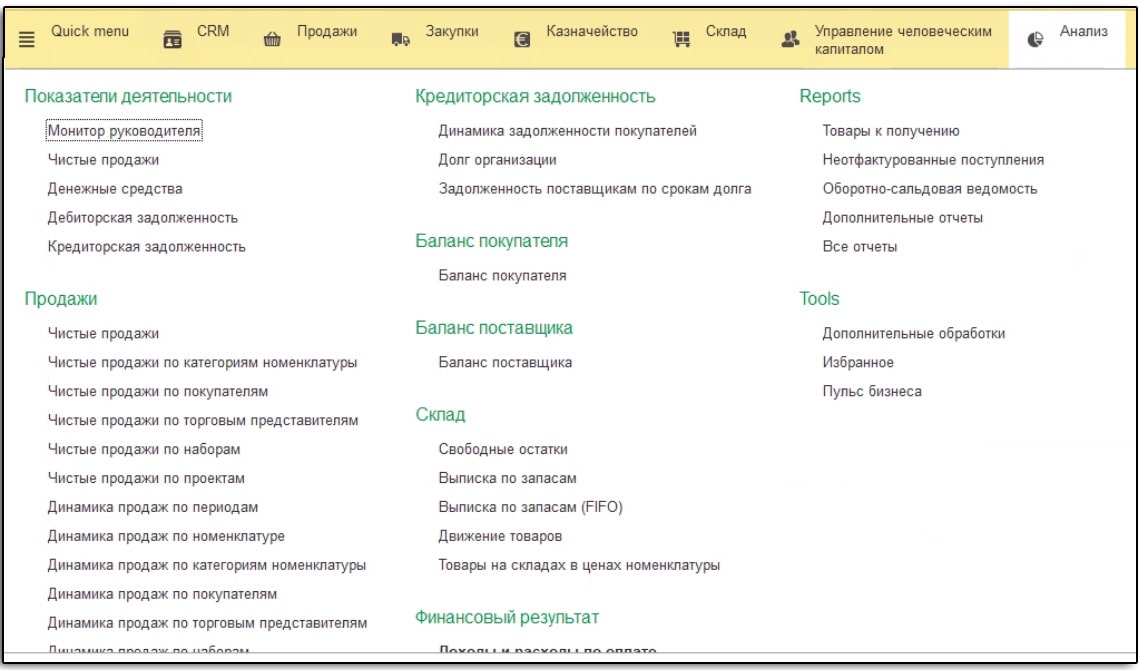Viewport: 1140px width, 670px height.
Task: Click the Казначейство euro icon
Action: 521,40
